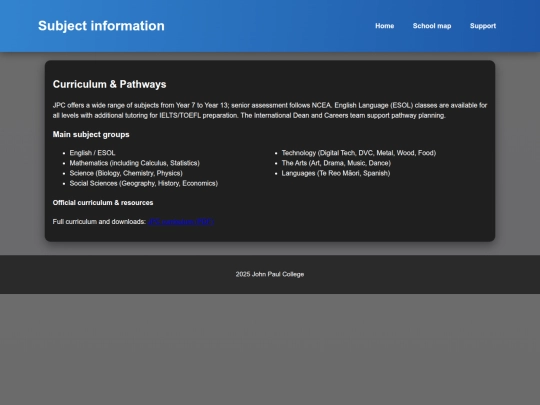This screenshot has height=405, width=540.
Task: Click 'Science (Biology, Chemistry, Physics)' list item
Action: pos(126,173)
